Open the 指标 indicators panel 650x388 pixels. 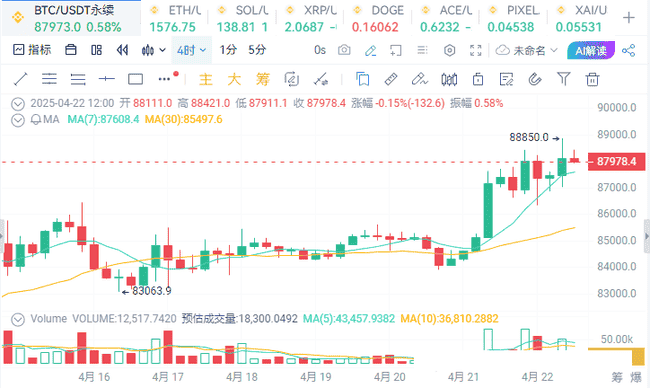tap(32, 50)
